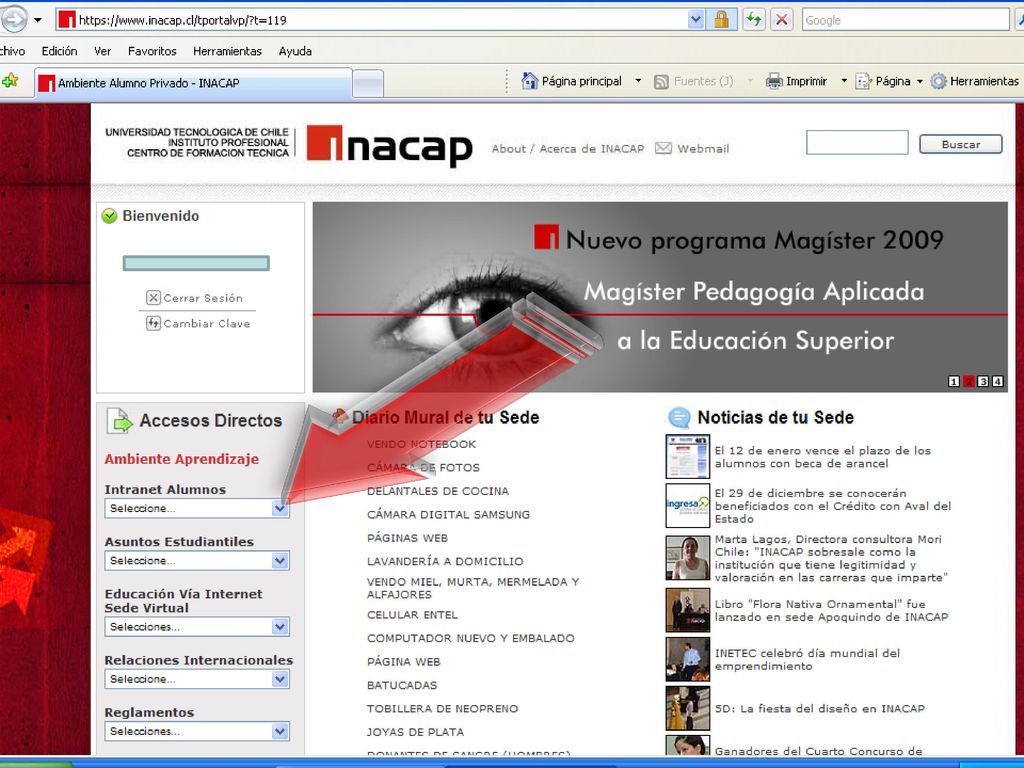The width and height of the screenshot is (1024, 768).
Task: Select the Ambiente Alumno Privado tab
Action: 193,83
